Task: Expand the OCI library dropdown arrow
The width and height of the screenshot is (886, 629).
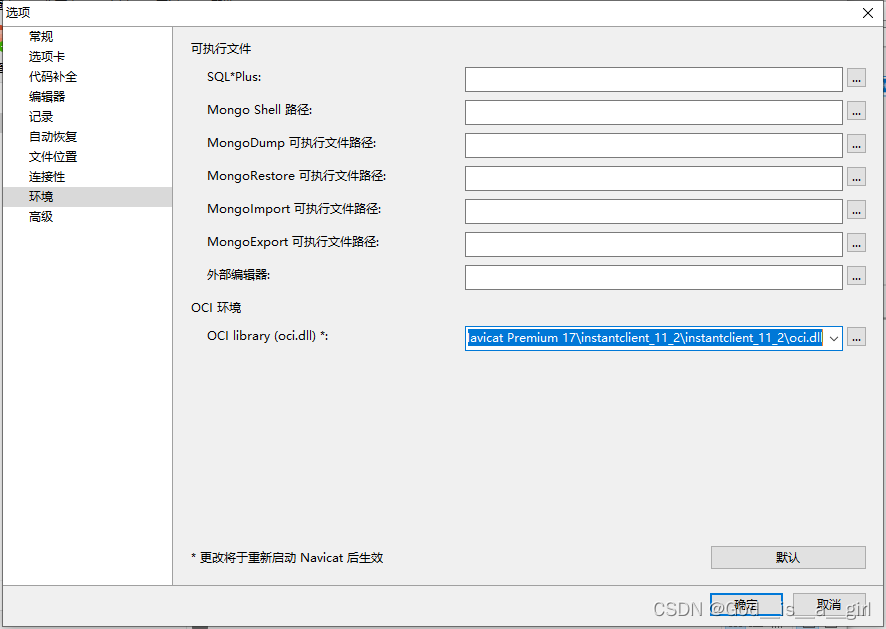Action: click(x=833, y=338)
